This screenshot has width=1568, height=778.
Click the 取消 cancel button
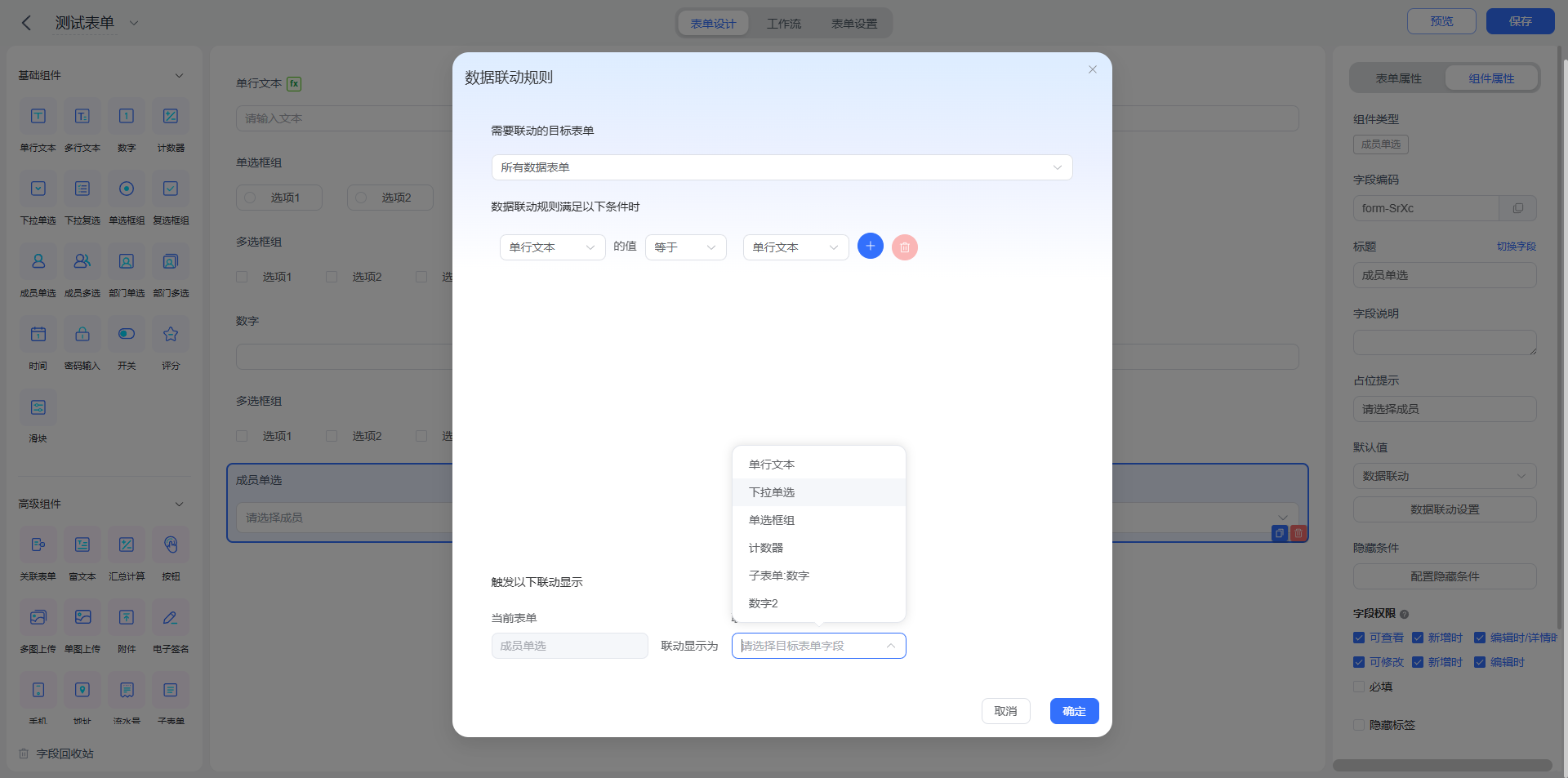1006,711
